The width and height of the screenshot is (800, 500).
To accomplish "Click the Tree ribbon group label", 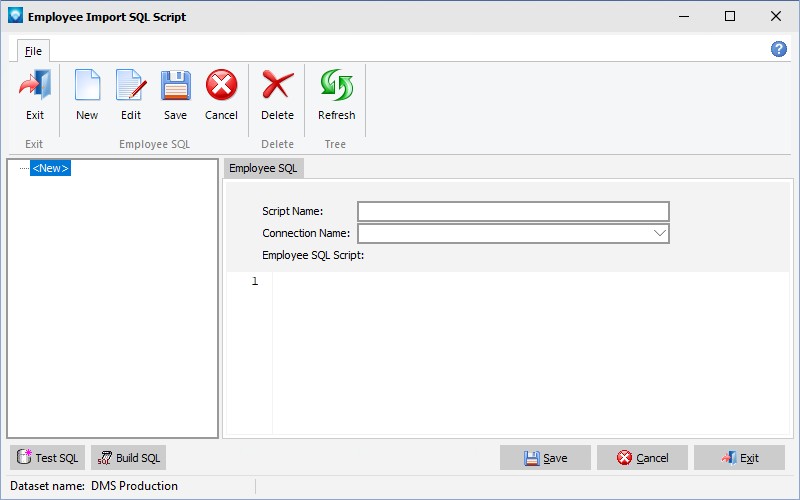I will 335,144.
